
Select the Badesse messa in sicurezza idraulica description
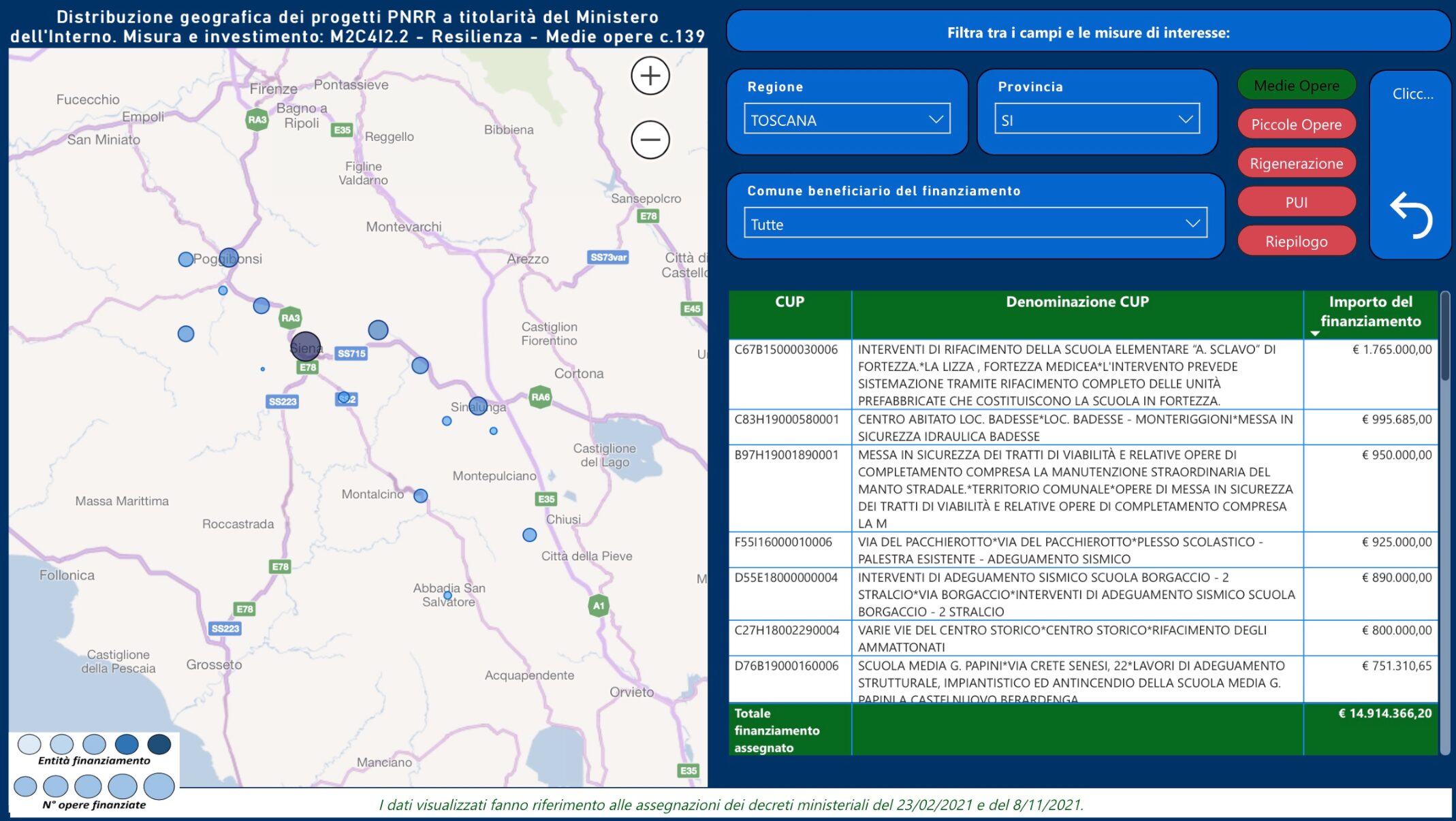(1077, 428)
